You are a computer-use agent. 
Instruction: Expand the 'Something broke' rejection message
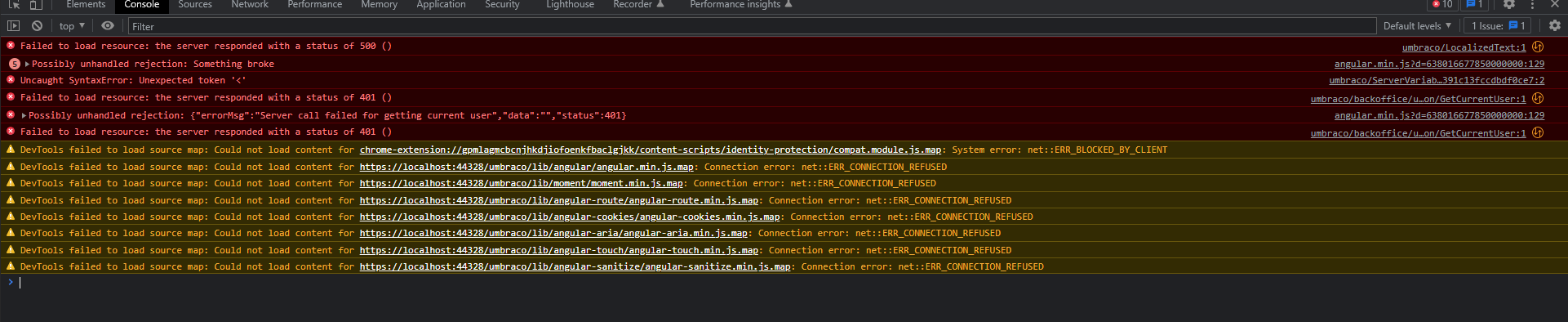pos(27,64)
